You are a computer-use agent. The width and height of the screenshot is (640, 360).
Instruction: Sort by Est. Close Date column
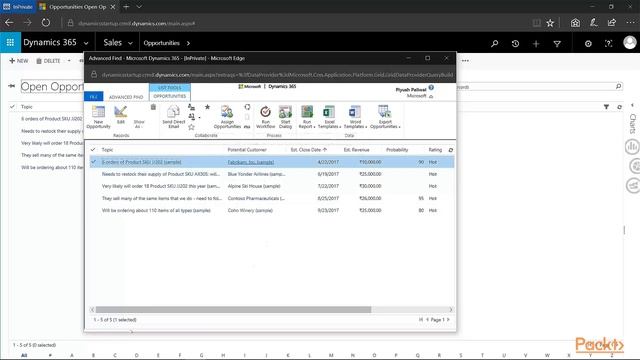tap(309, 150)
